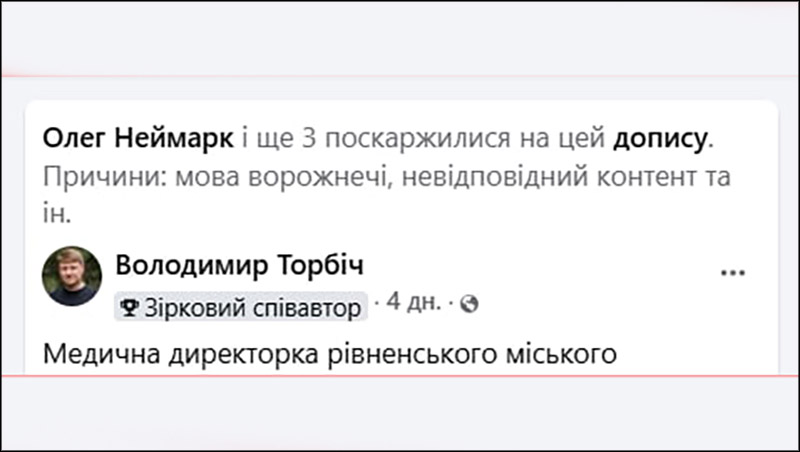The image size is (800, 452).
Task: Open the reported post via the 'допису' link
Action: [660, 139]
